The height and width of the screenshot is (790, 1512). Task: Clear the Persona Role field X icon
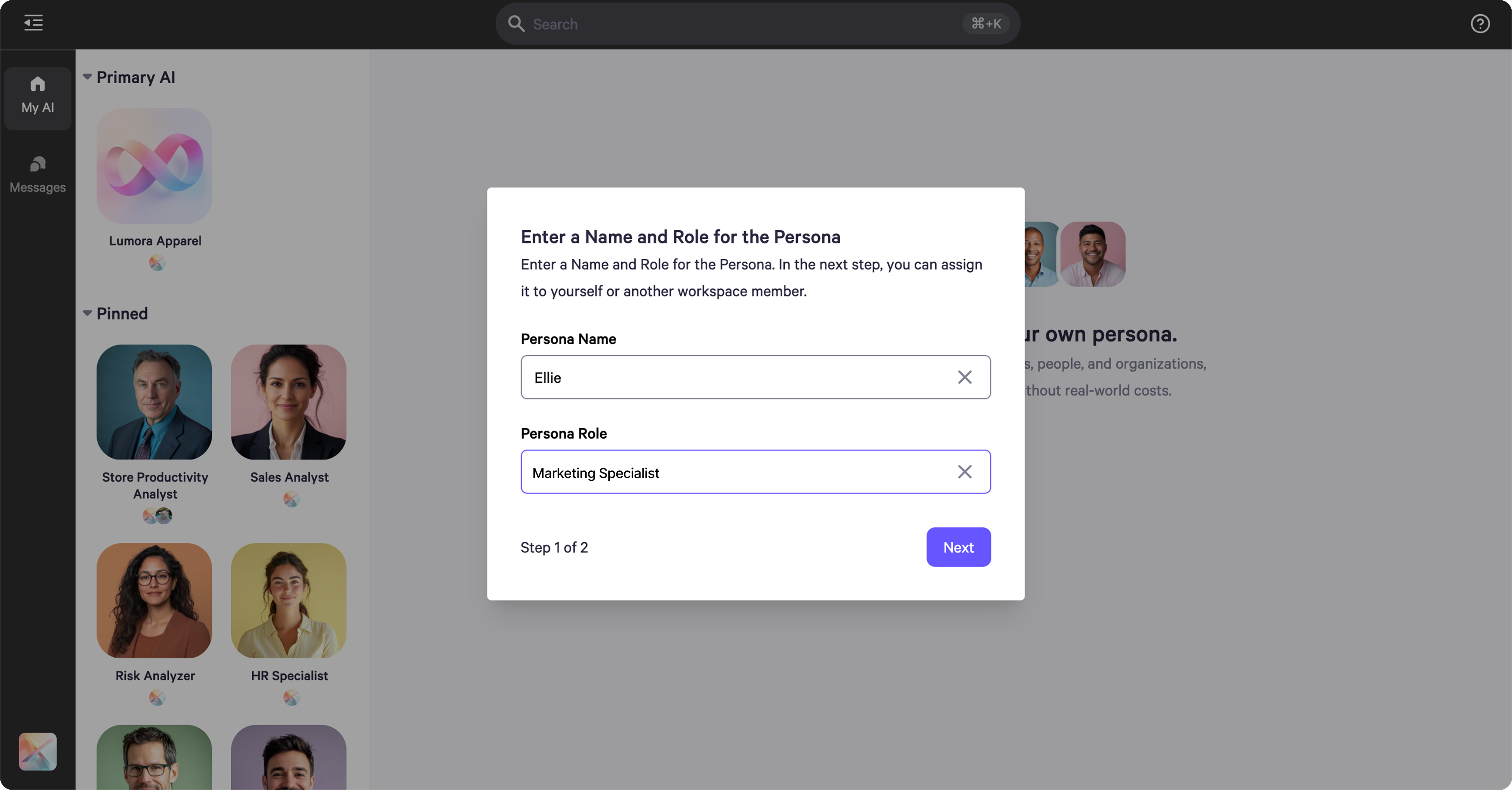point(964,472)
